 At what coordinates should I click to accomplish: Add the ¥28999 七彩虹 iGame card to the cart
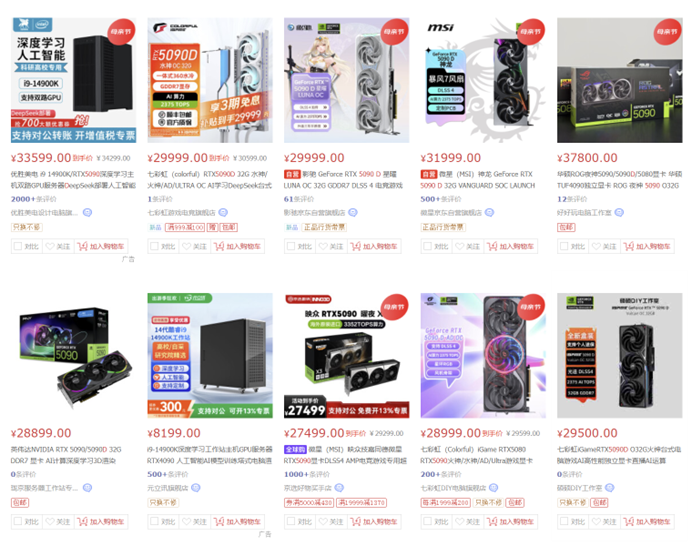511,521
